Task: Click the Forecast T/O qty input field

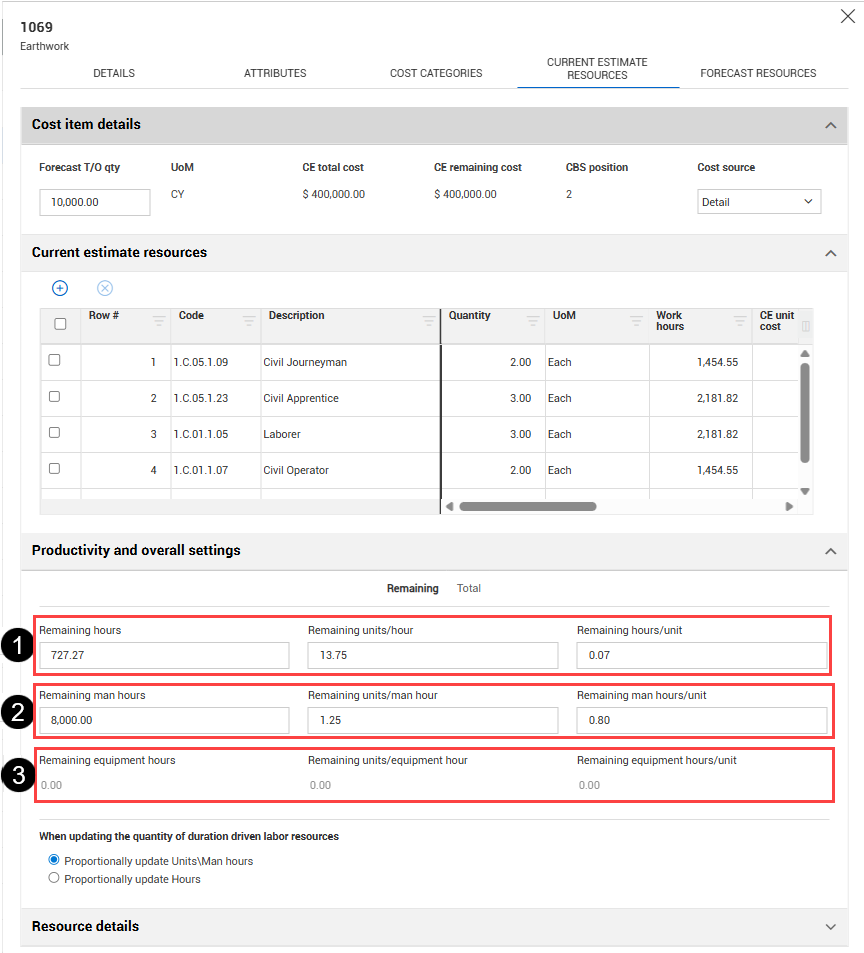Action: (95, 202)
